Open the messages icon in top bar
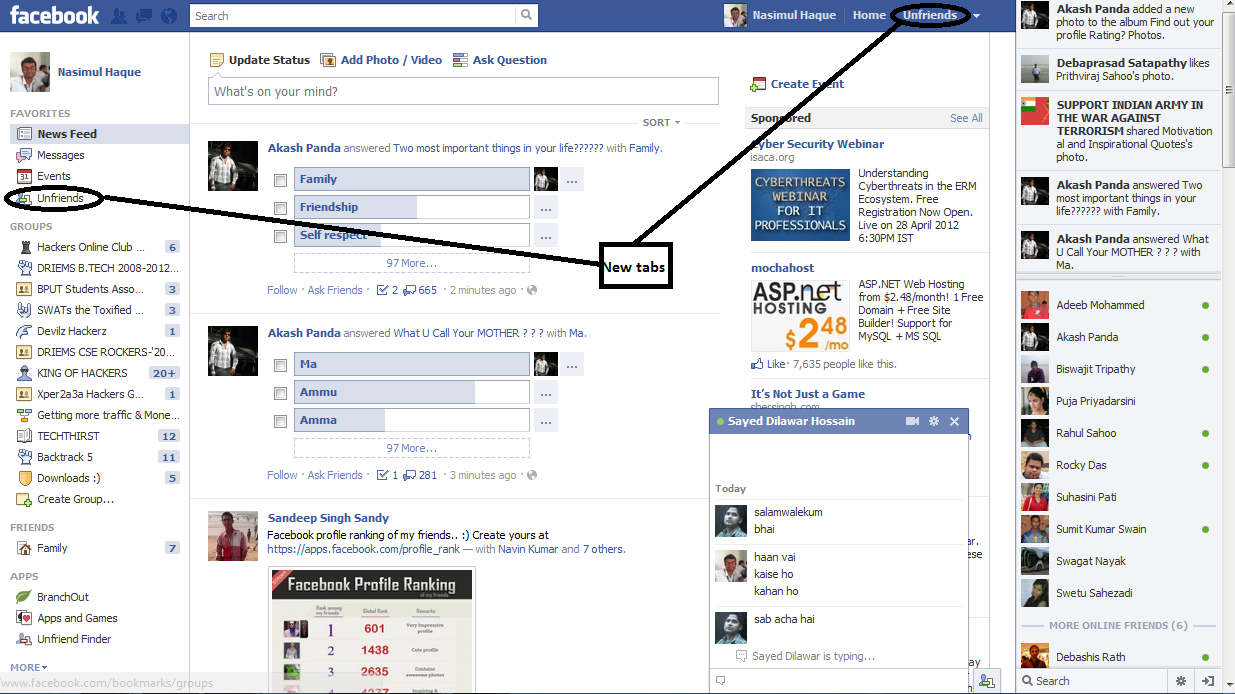The height and width of the screenshot is (694, 1235). 144,16
